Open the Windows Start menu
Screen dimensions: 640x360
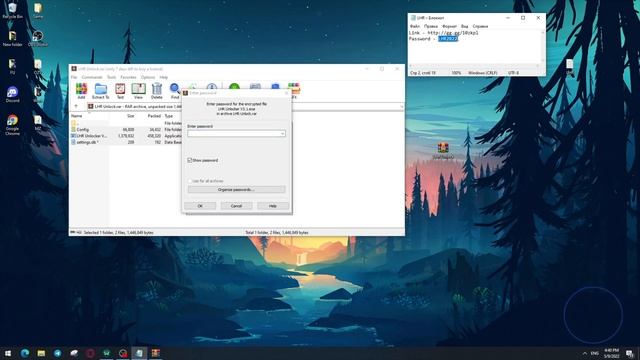tap(8, 353)
